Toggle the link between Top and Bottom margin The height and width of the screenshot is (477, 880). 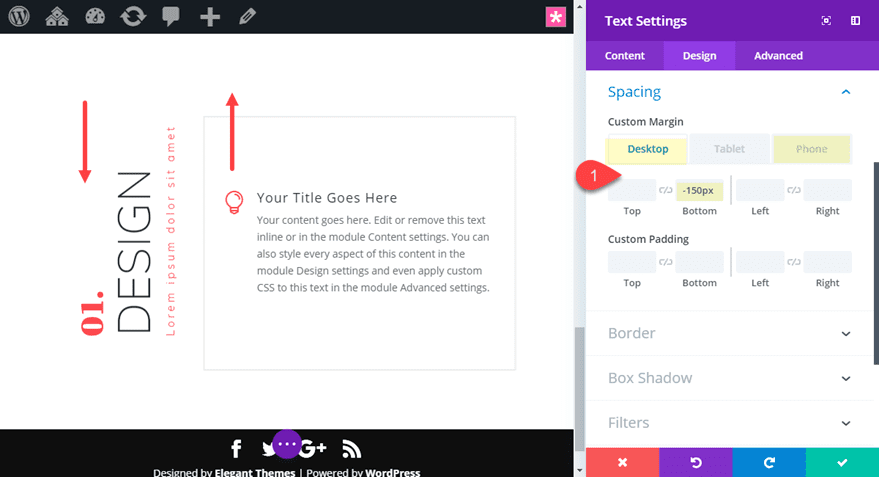pos(665,190)
